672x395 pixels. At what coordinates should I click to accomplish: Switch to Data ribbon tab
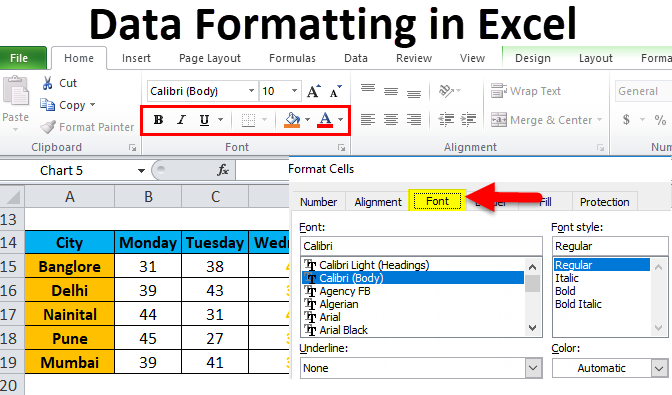pyautogui.click(x=356, y=58)
